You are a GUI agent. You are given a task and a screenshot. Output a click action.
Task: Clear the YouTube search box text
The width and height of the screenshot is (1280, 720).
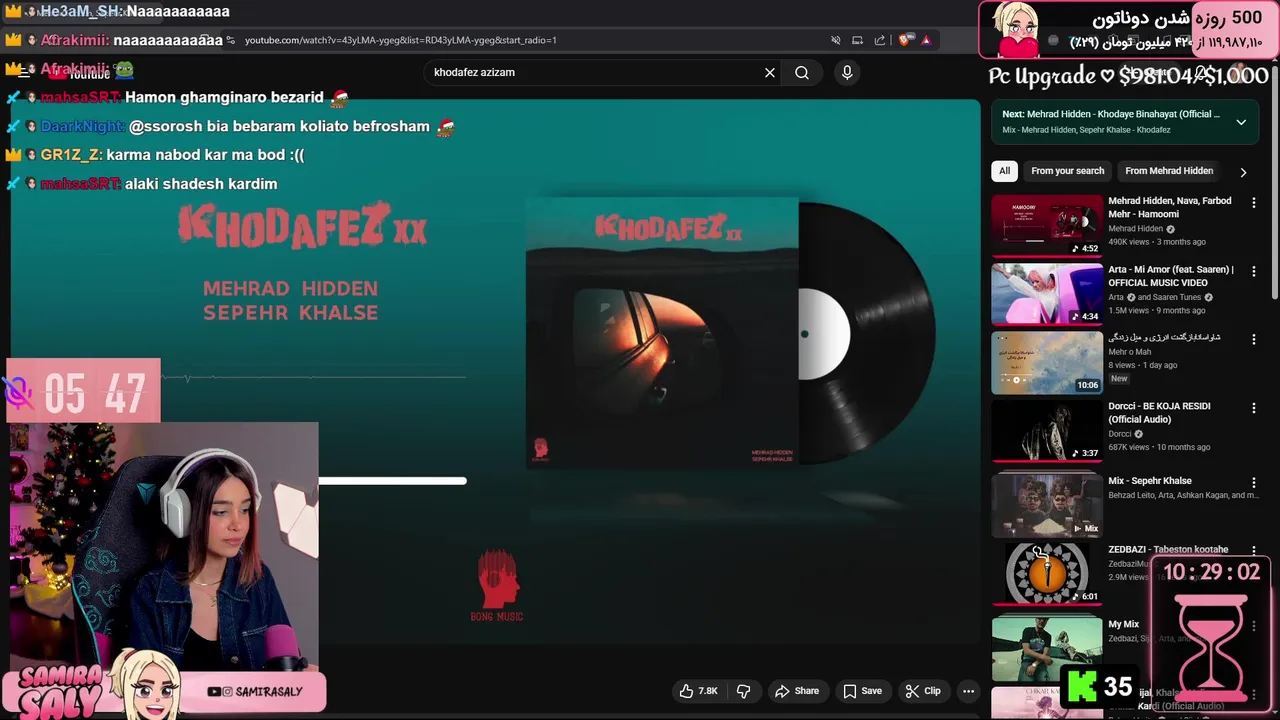pos(770,73)
